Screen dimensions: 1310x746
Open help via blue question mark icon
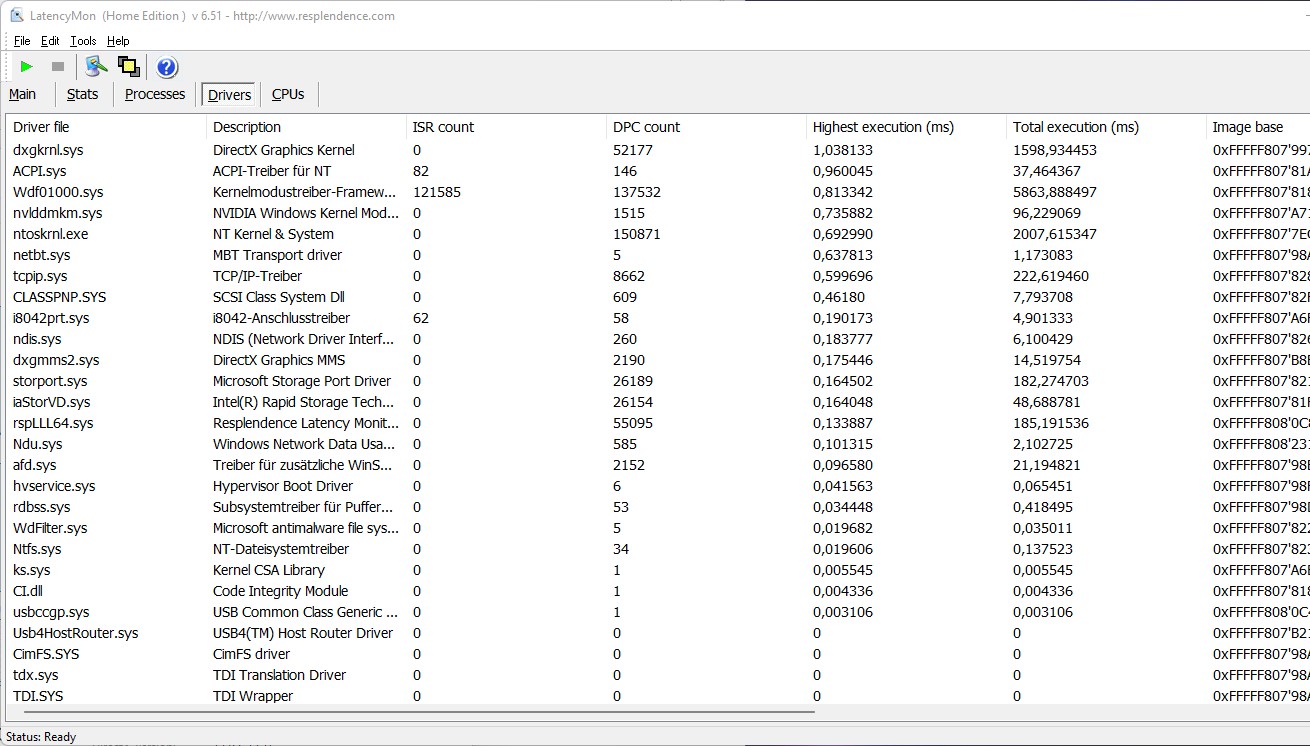167,67
